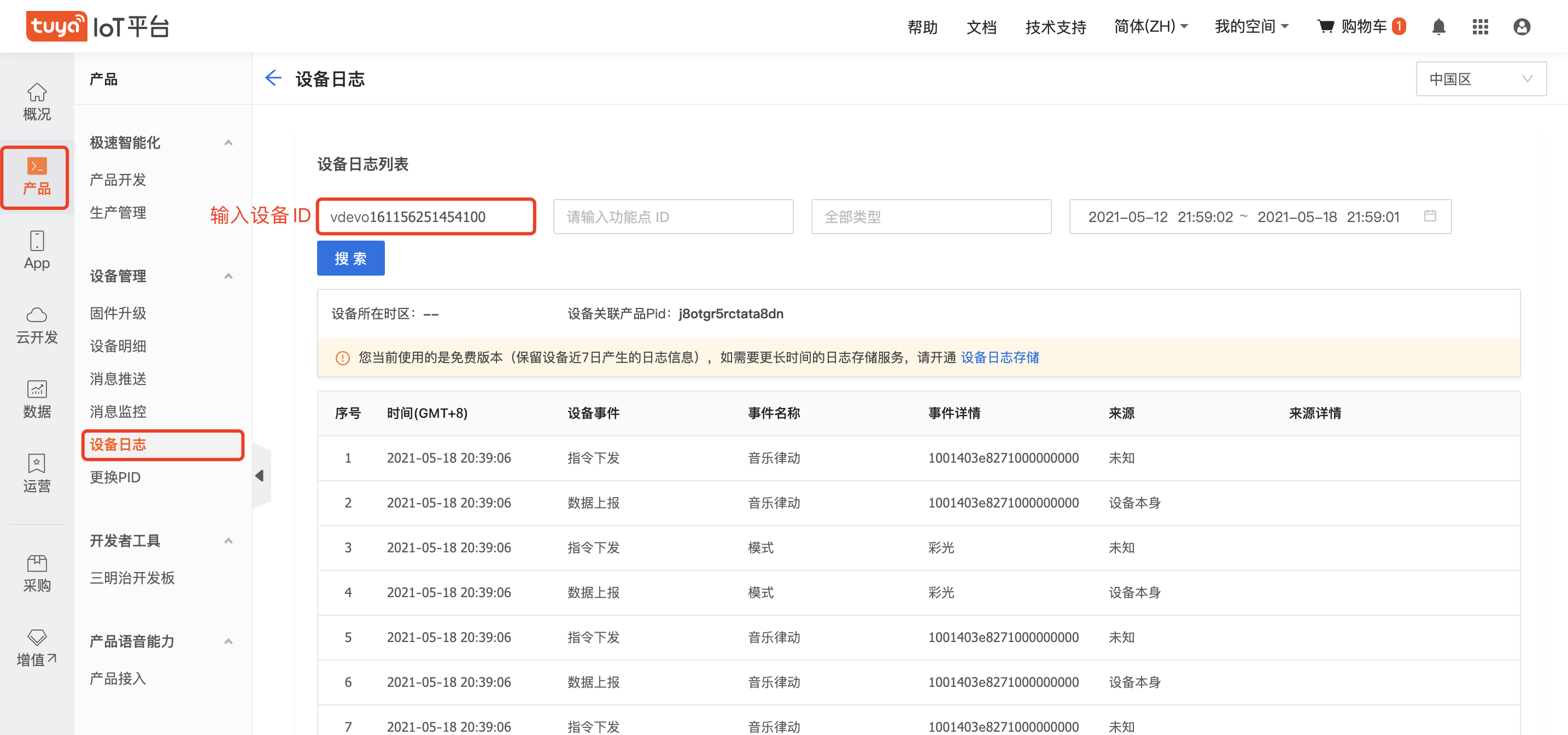This screenshot has height=735, width=1568.
Task: Open the 技术支持 menu item
Action: click(1056, 26)
